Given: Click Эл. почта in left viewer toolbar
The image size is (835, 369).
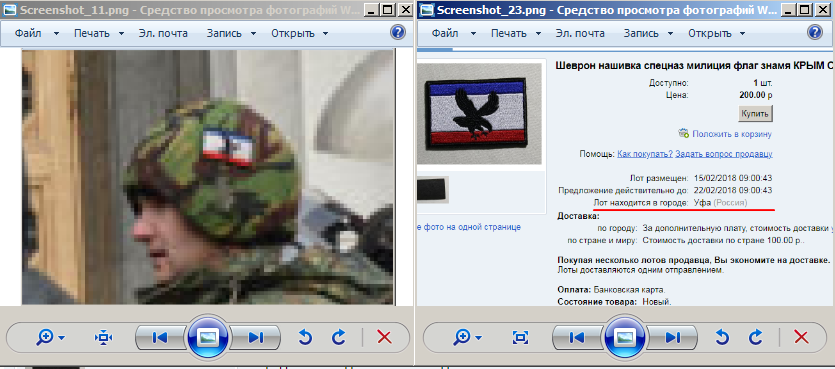Looking at the screenshot, I should click(x=163, y=33).
